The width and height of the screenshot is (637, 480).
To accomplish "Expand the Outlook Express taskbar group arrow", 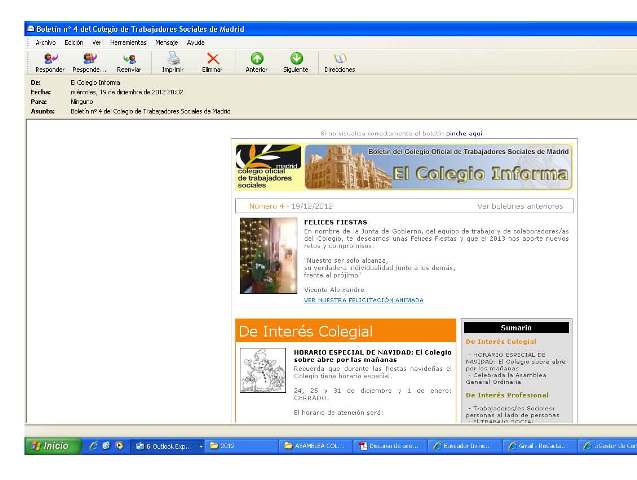I will point(201,446).
